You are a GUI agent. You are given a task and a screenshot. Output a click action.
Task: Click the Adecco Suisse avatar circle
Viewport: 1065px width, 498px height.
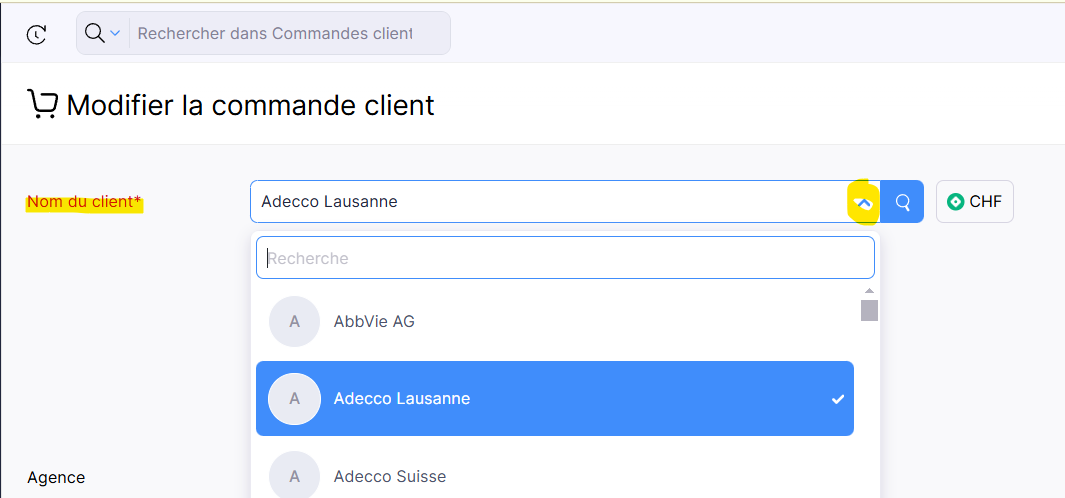294,475
